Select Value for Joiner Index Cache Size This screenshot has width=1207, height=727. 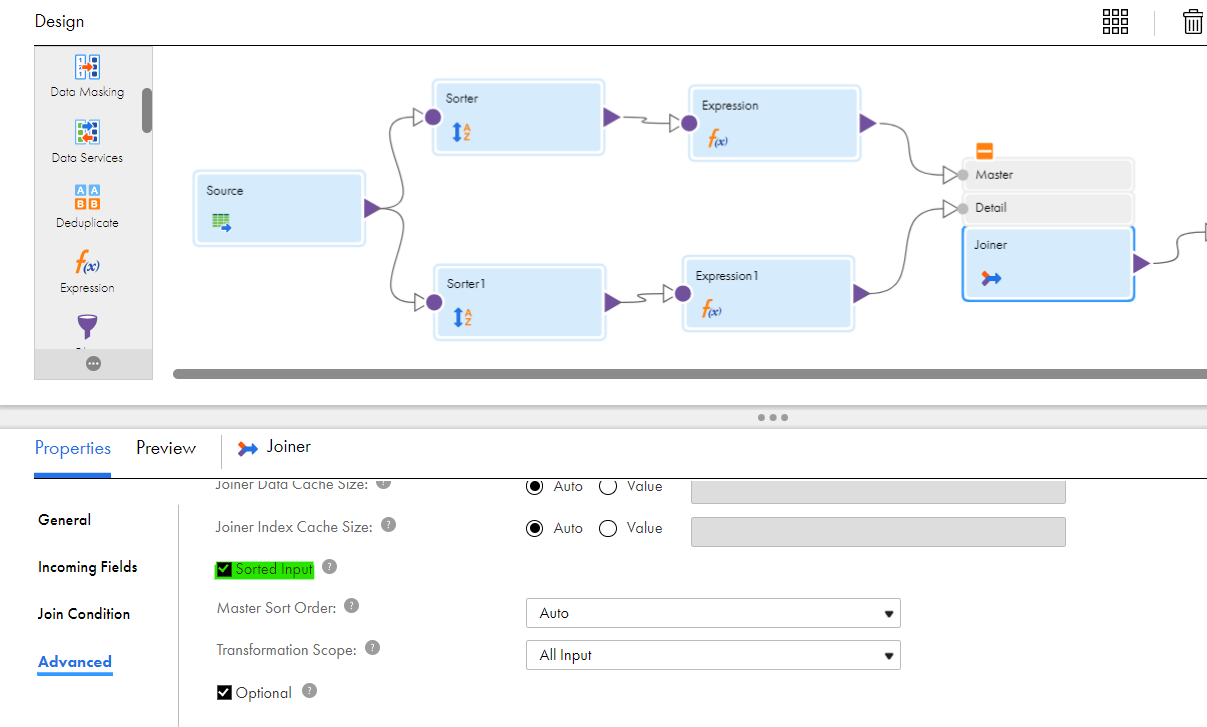[x=607, y=528]
